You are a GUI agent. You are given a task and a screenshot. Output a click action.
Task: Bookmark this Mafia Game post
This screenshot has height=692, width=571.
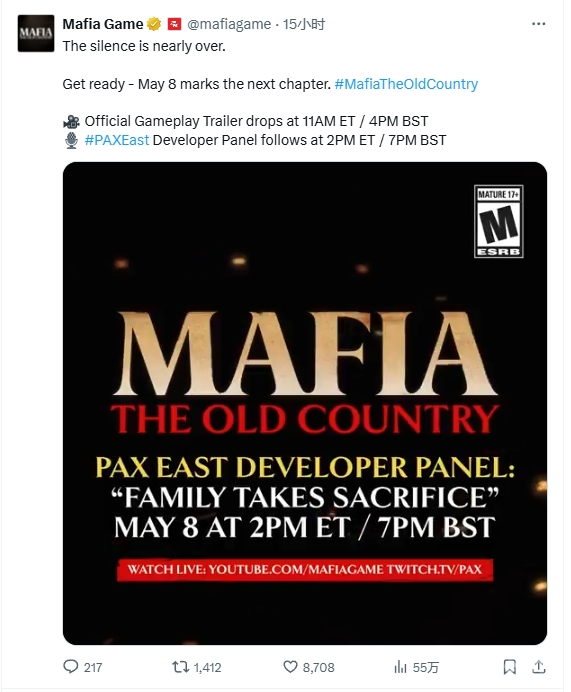(x=510, y=667)
